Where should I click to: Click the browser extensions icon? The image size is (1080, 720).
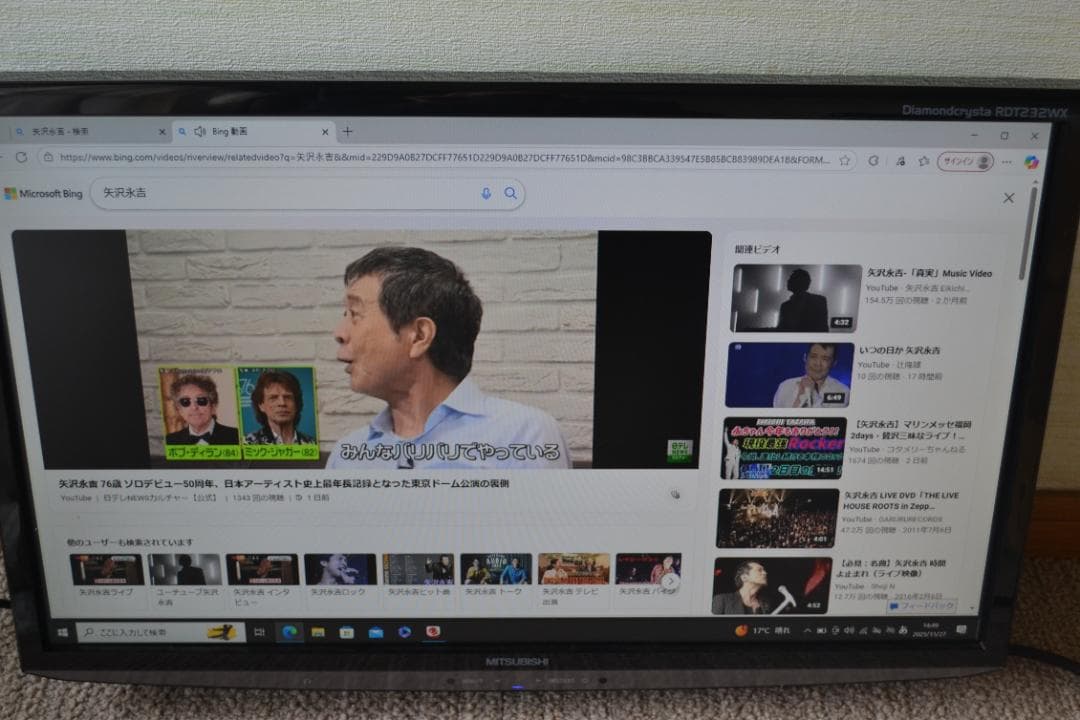click(x=900, y=161)
